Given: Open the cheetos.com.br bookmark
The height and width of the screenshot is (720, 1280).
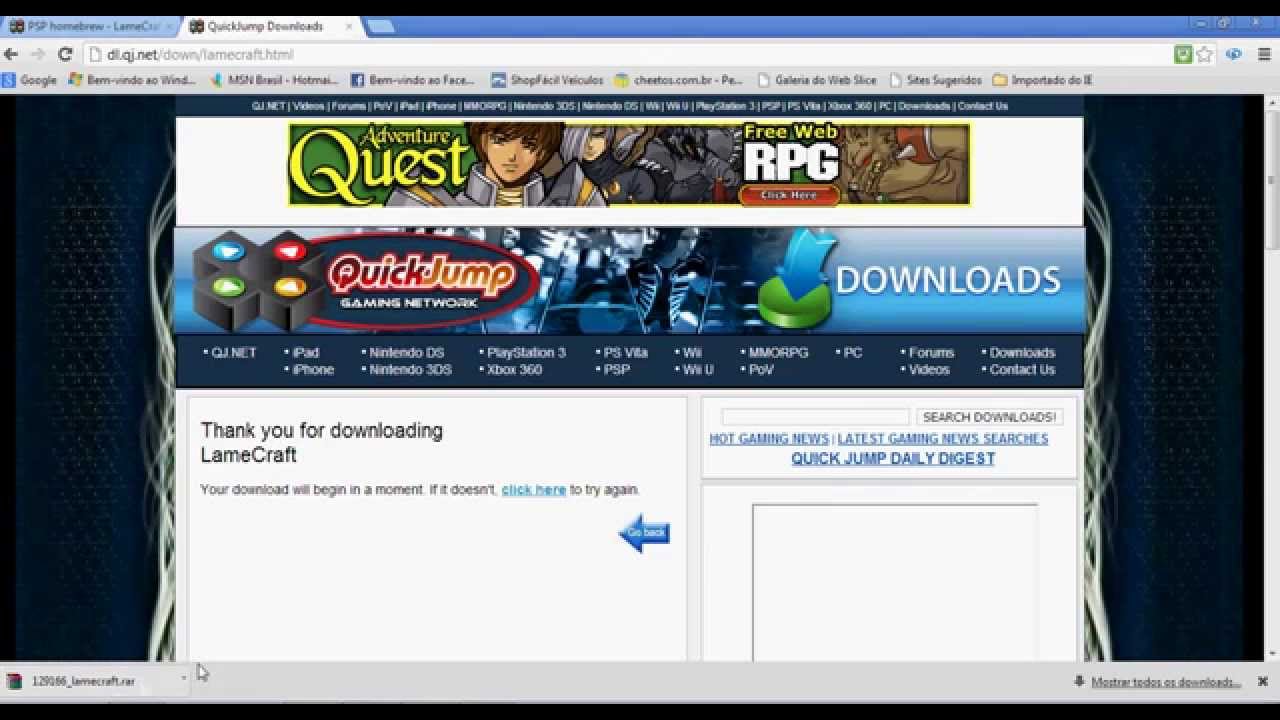Looking at the screenshot, I should click(x=679, y=80).
